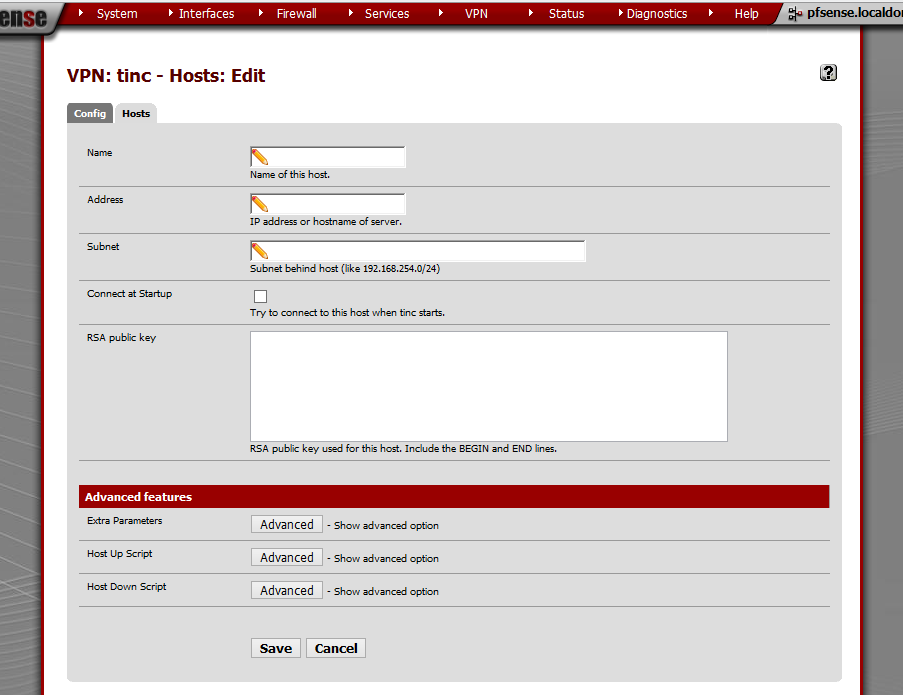Click the 'RSA public key' field label
Image resolution: width=903 pixels, height=695 pixels.
click(x=122, y=337)
